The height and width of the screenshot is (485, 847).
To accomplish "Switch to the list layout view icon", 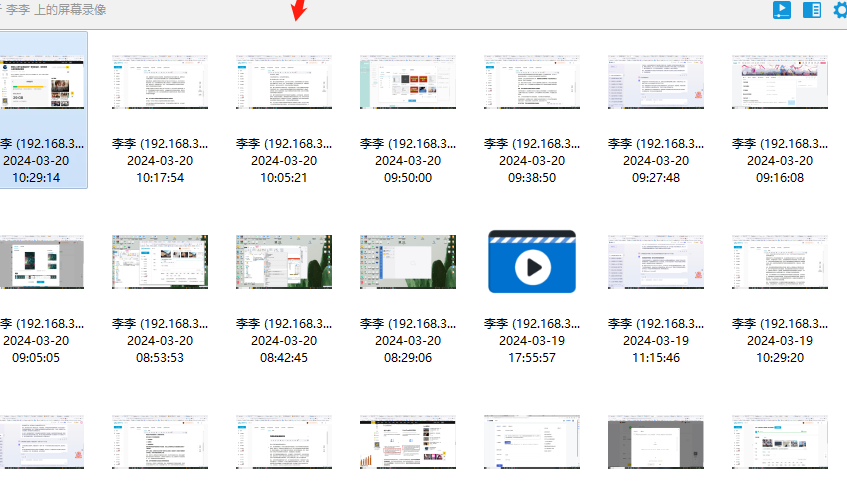I will 812,10.
